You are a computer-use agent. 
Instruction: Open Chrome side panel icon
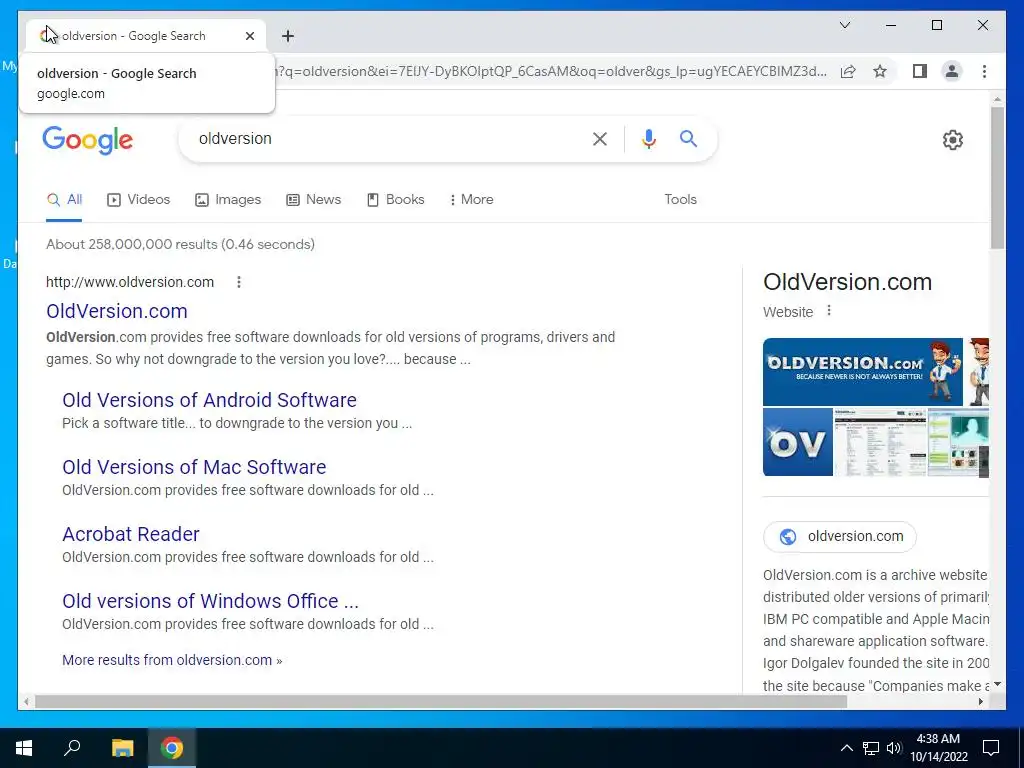920,71
